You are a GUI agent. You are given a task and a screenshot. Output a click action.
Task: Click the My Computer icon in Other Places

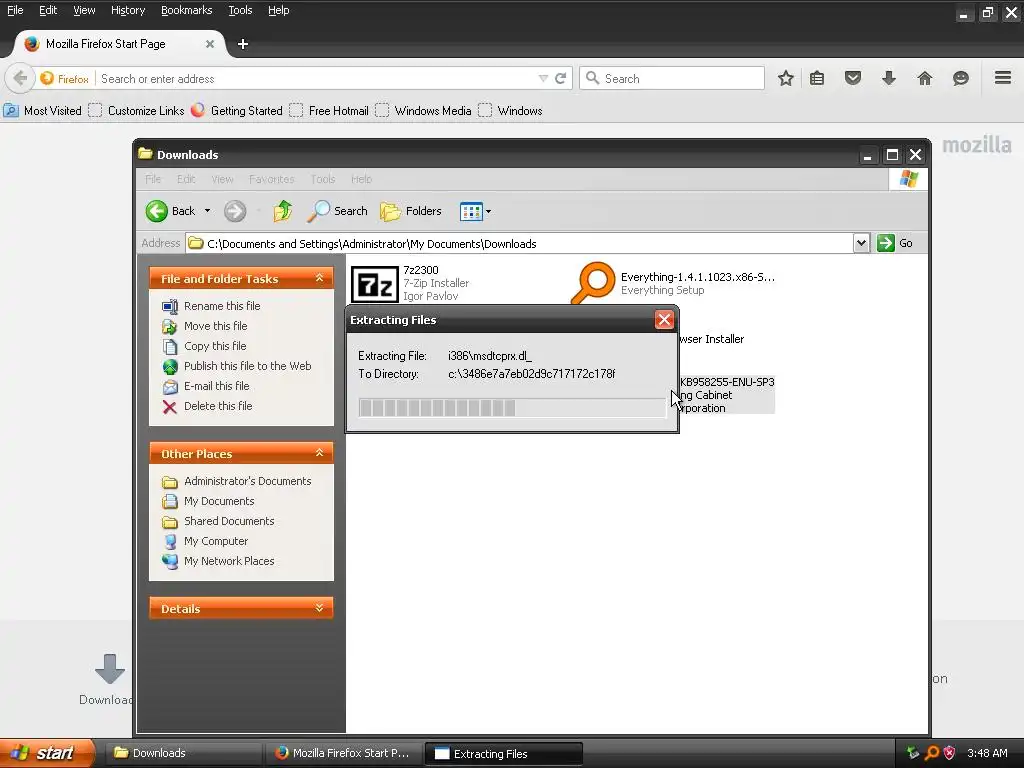(x=170, y=541)
